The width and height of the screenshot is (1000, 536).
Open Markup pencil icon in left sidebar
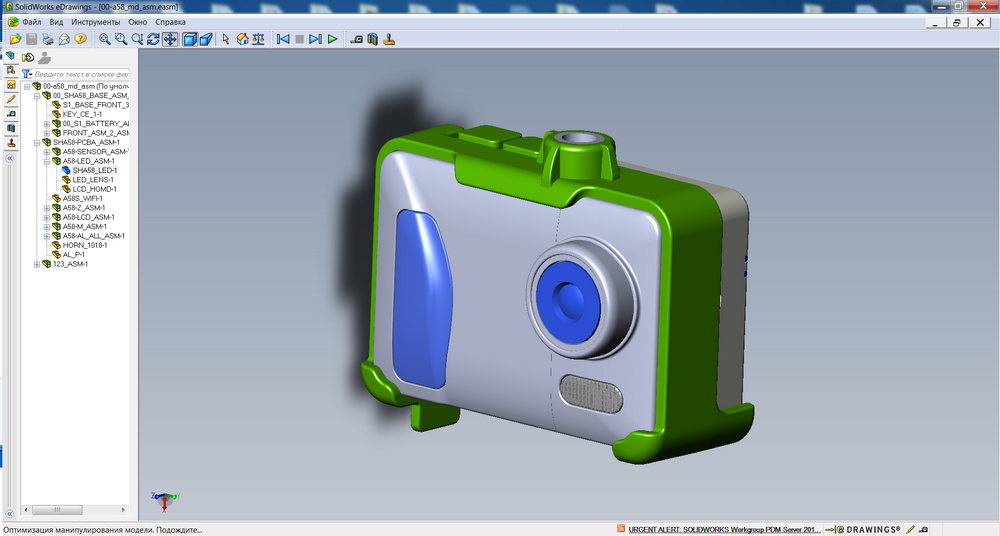click(x=11, y=100)
